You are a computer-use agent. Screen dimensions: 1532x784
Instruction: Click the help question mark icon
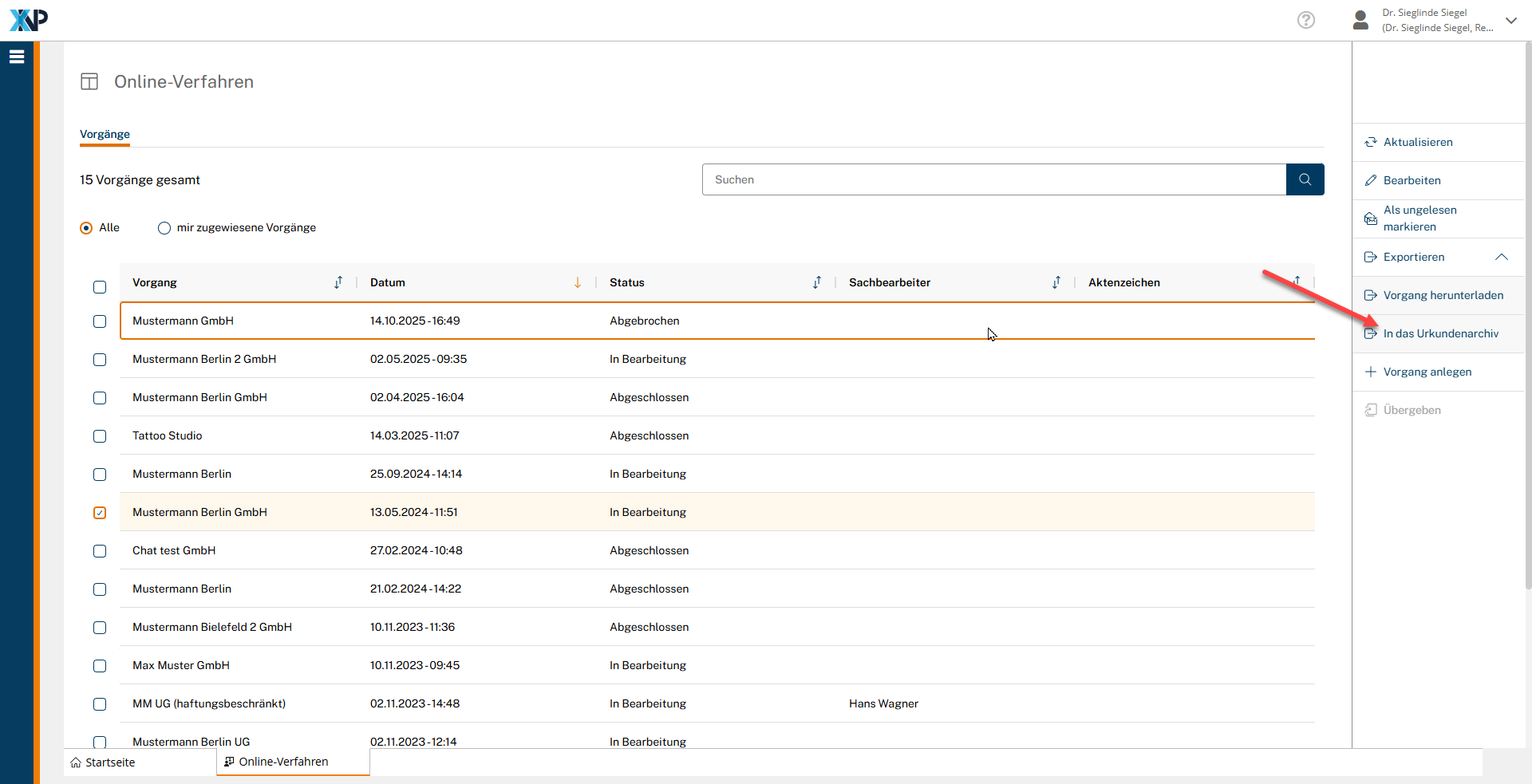(x=1305, y=20)
